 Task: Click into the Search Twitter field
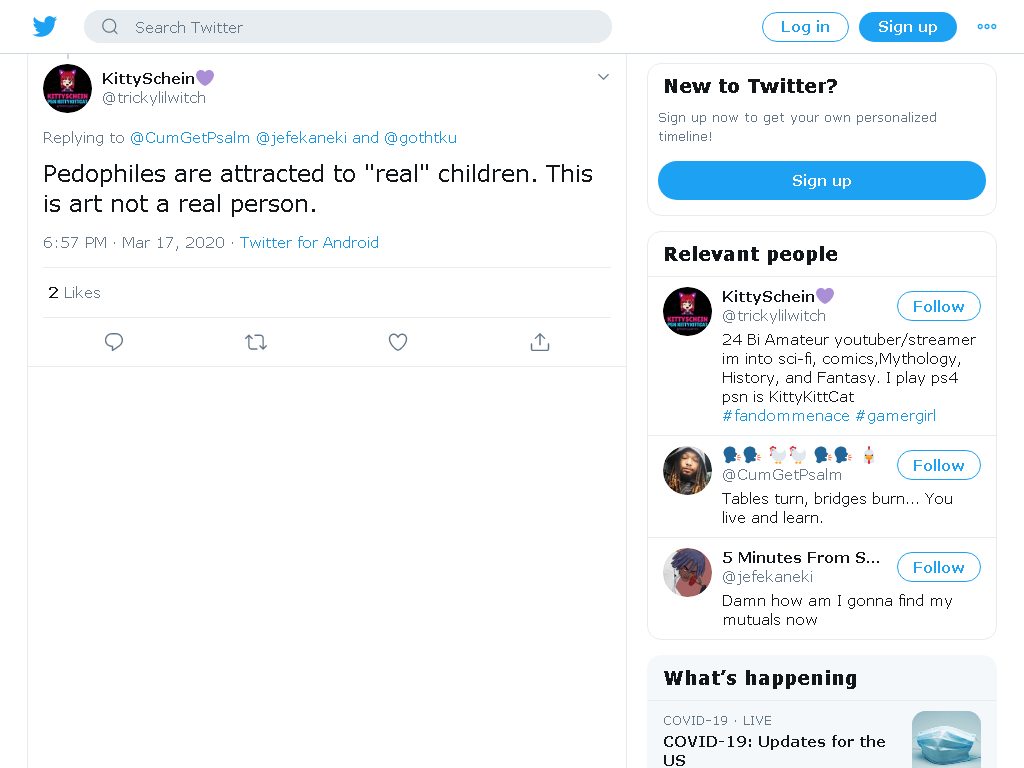point(347,27)
